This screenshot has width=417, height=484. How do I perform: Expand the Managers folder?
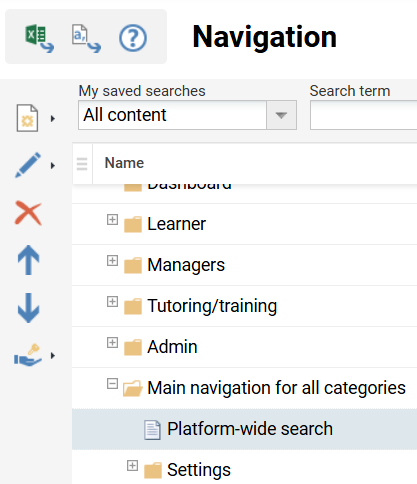coord(112,261)
